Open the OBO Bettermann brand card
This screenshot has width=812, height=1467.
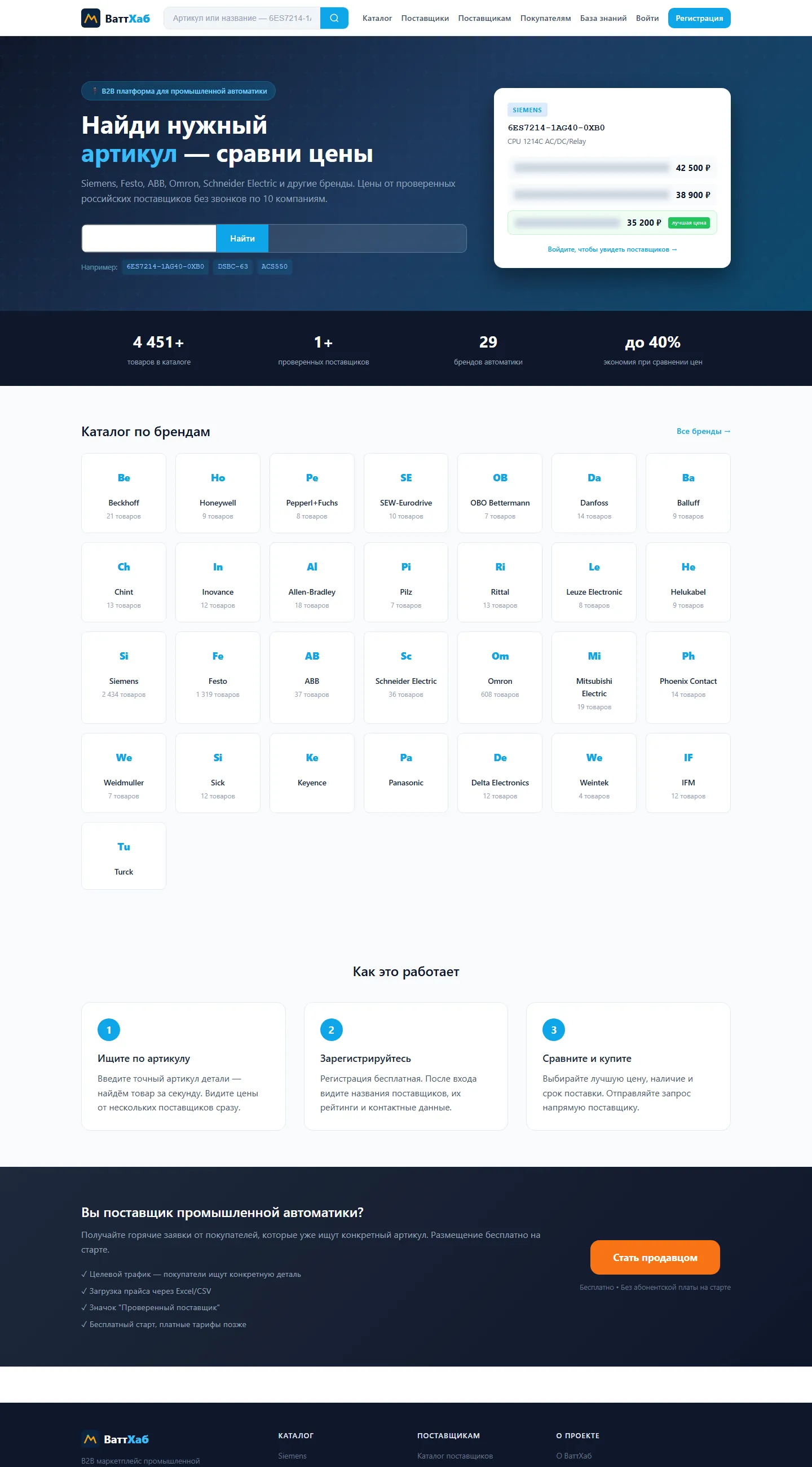point(500,493)
